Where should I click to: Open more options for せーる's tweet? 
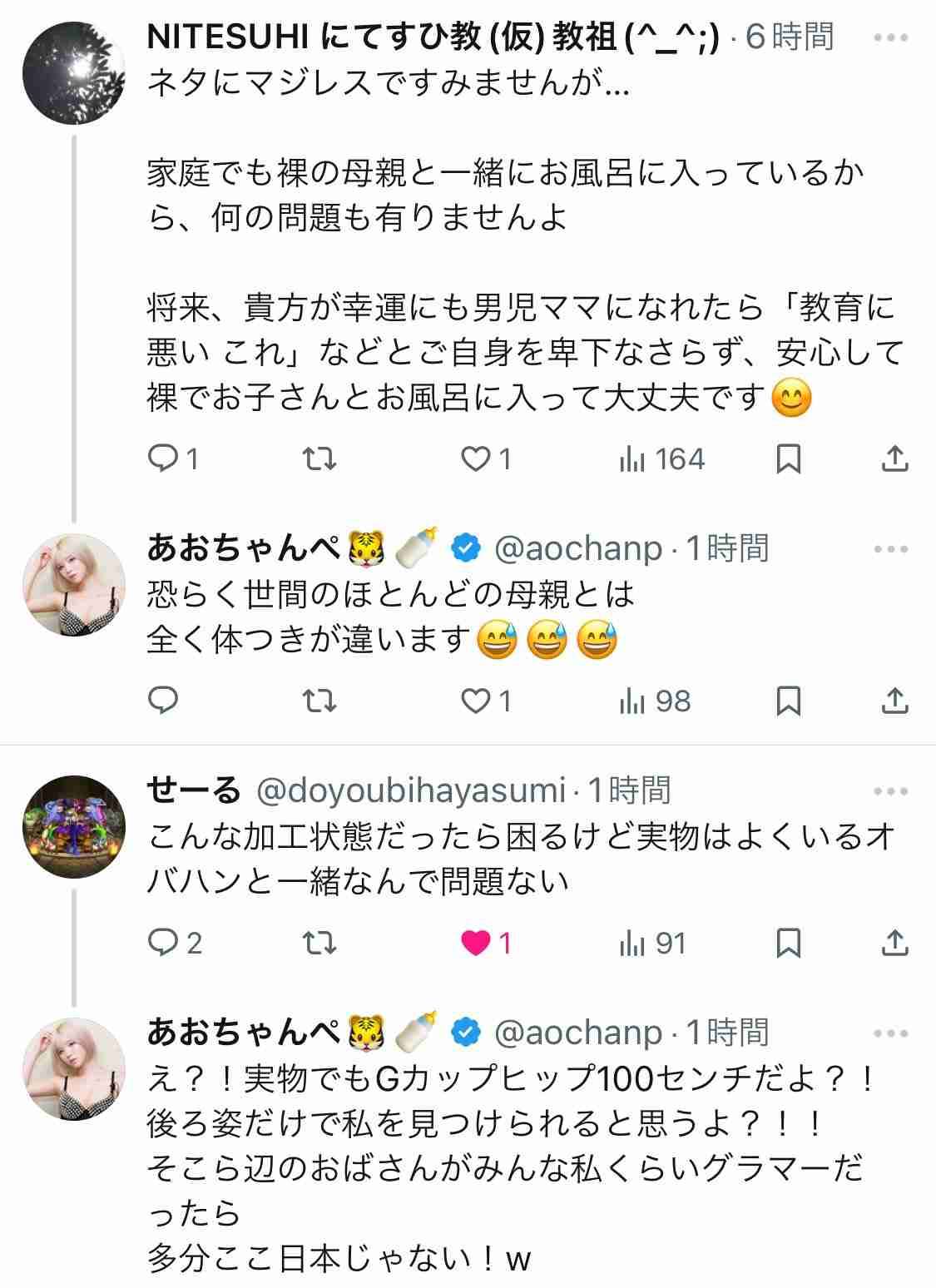tap(891, 791)
